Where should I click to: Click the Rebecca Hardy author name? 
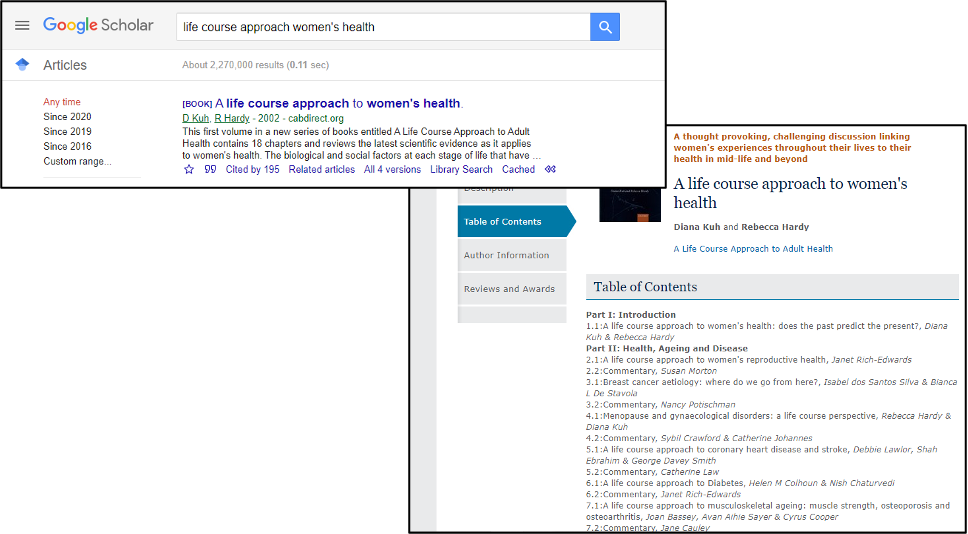pos(775,227)
